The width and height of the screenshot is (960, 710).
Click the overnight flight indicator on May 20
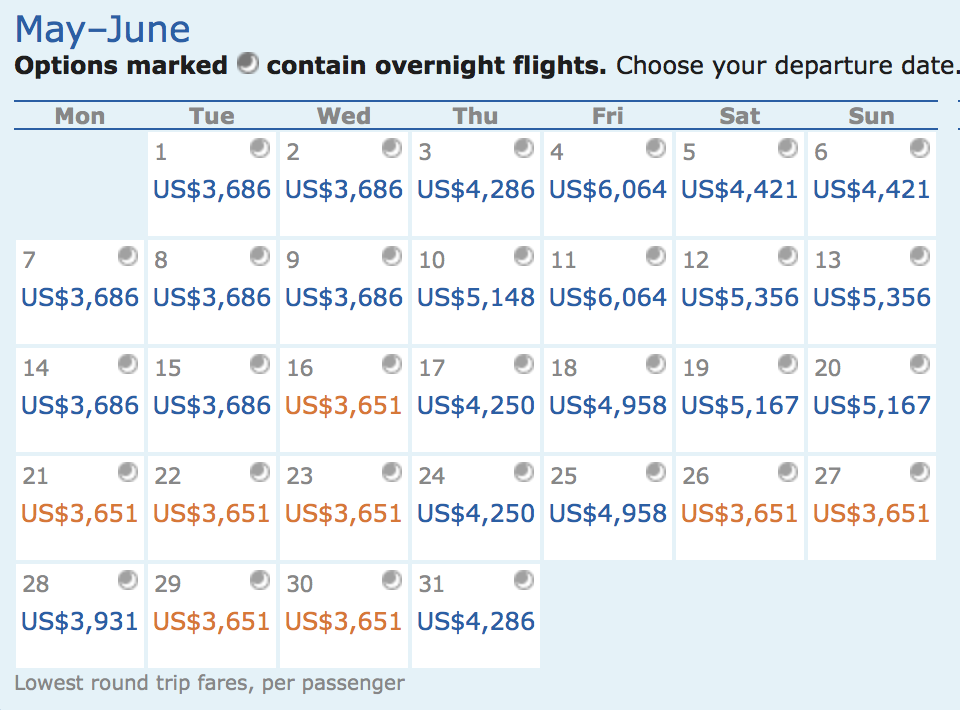coord(921,365)
